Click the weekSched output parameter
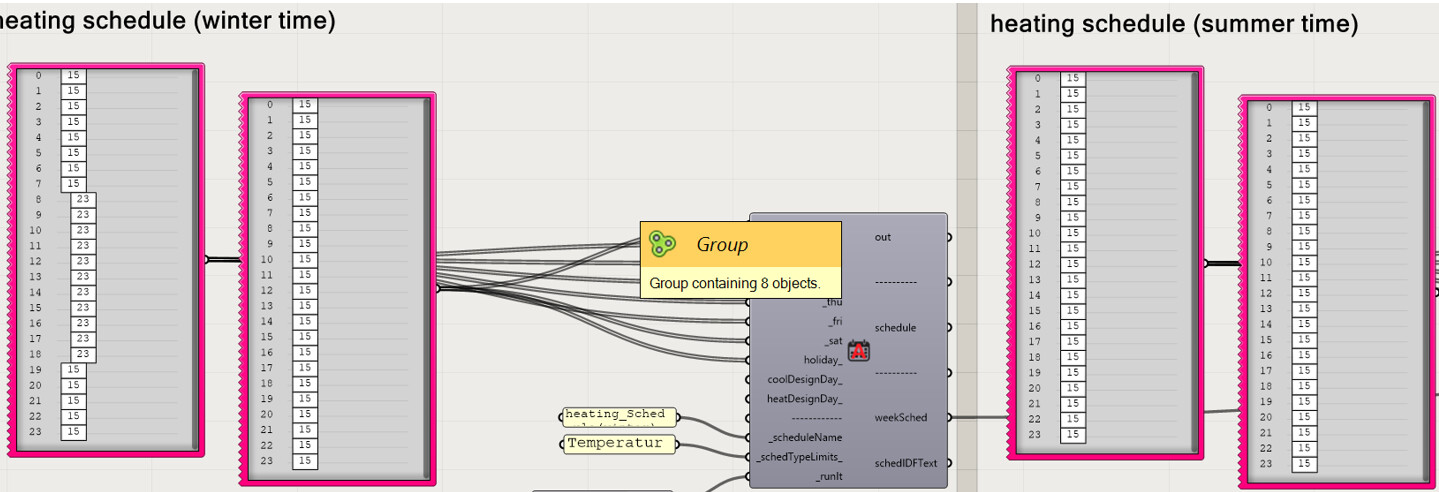 (900, 418)
